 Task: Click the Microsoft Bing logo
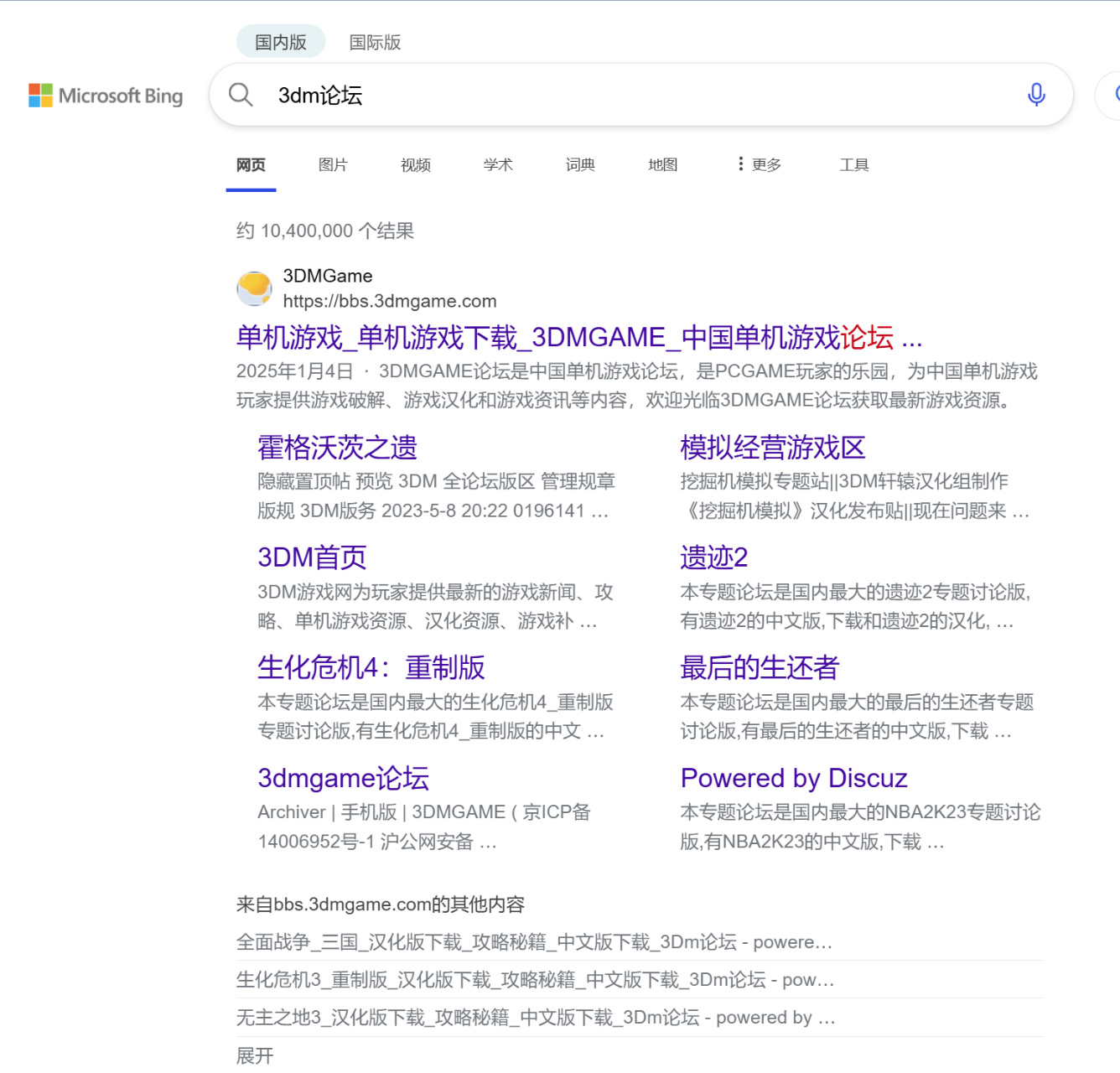click(x=106, y=96)
